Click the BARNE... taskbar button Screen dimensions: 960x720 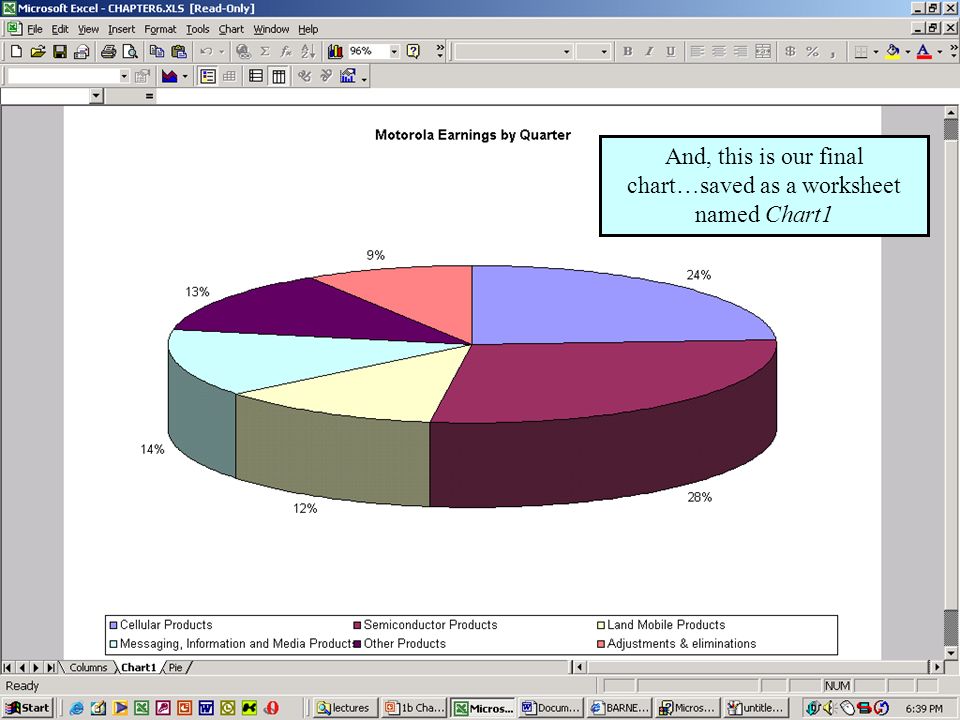click(x=619, y=708)
